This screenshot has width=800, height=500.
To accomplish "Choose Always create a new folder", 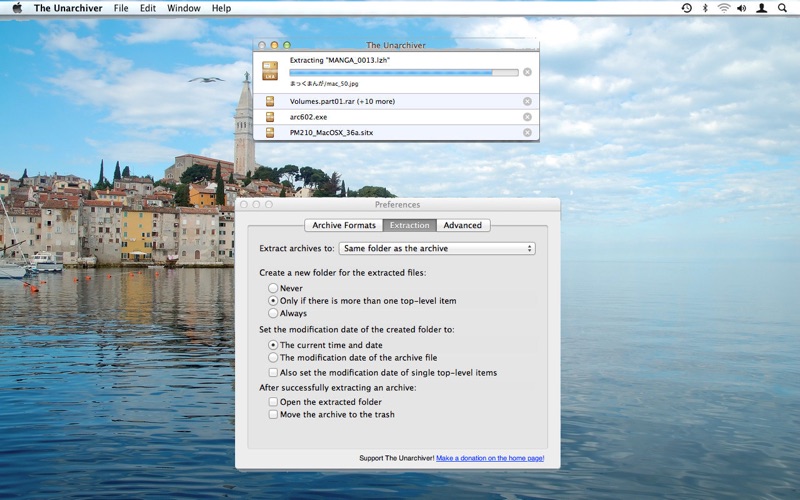I will point(273,313).
